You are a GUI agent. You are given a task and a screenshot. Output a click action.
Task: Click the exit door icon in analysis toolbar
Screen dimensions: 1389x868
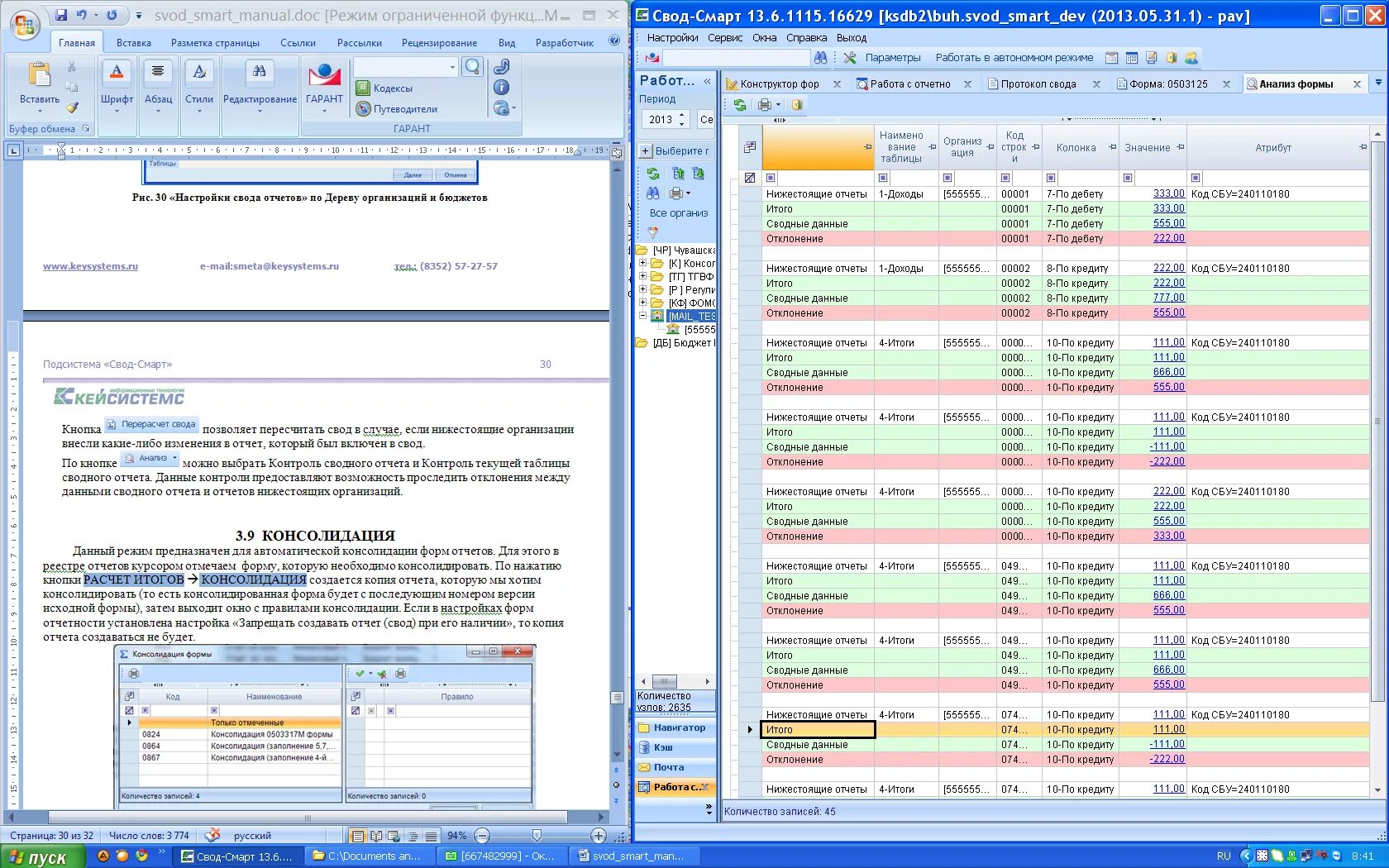[797, 105]
